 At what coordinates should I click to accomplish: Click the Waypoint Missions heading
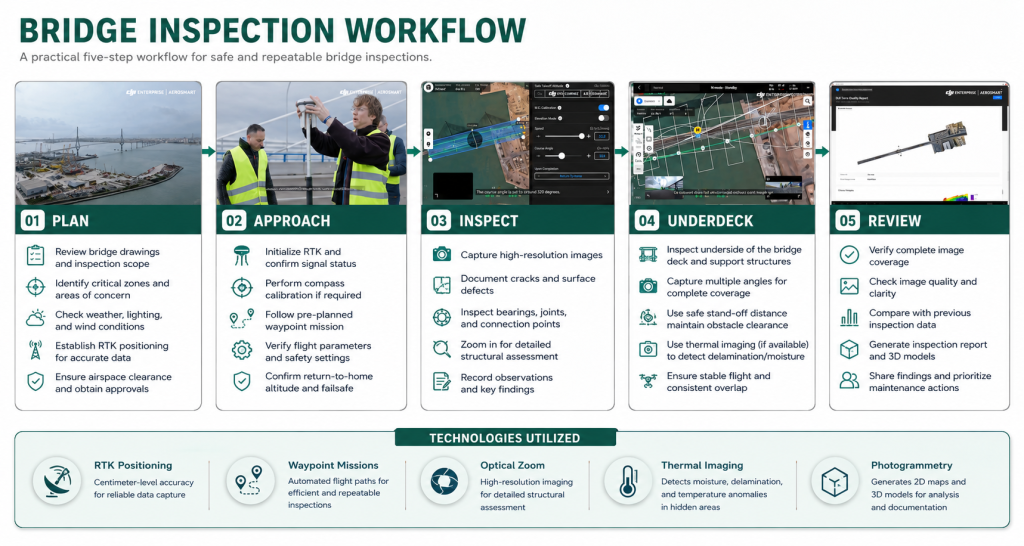(333, 465)
